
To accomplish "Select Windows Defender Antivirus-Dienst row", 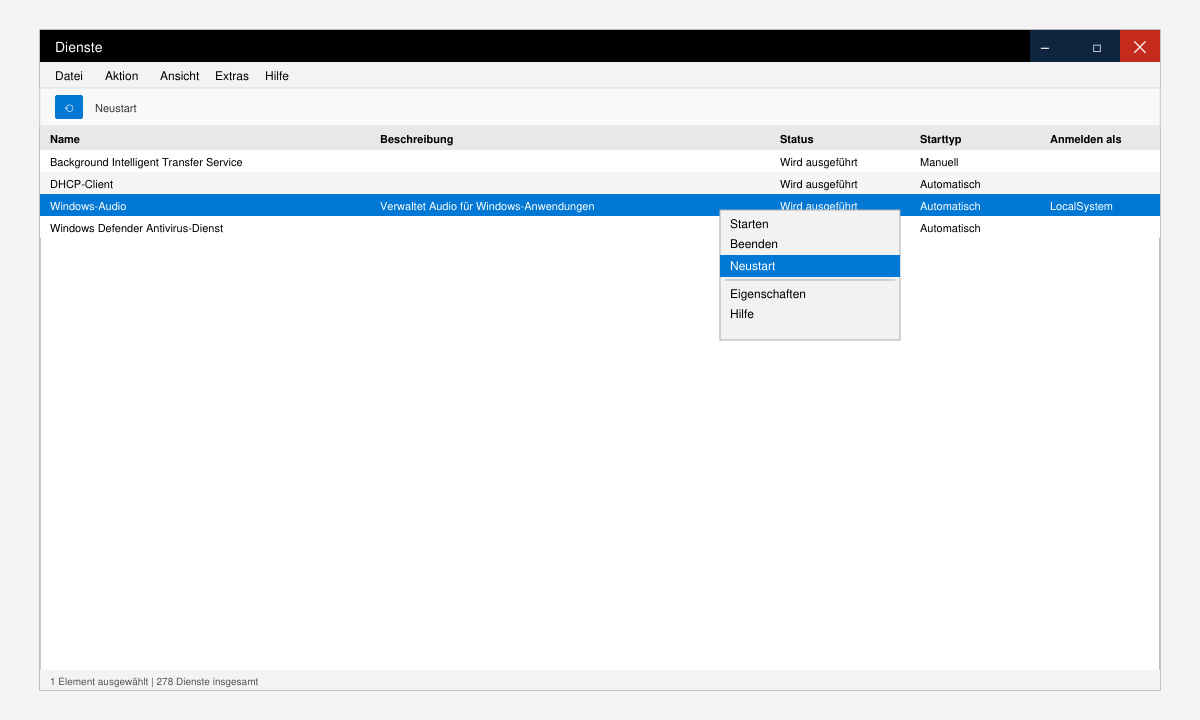I will tap(600, 228).
